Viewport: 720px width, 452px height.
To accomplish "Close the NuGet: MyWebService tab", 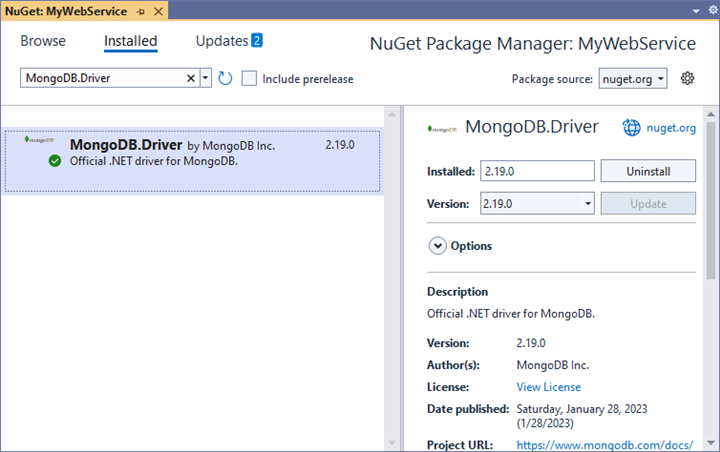I will tap(158, 11).
